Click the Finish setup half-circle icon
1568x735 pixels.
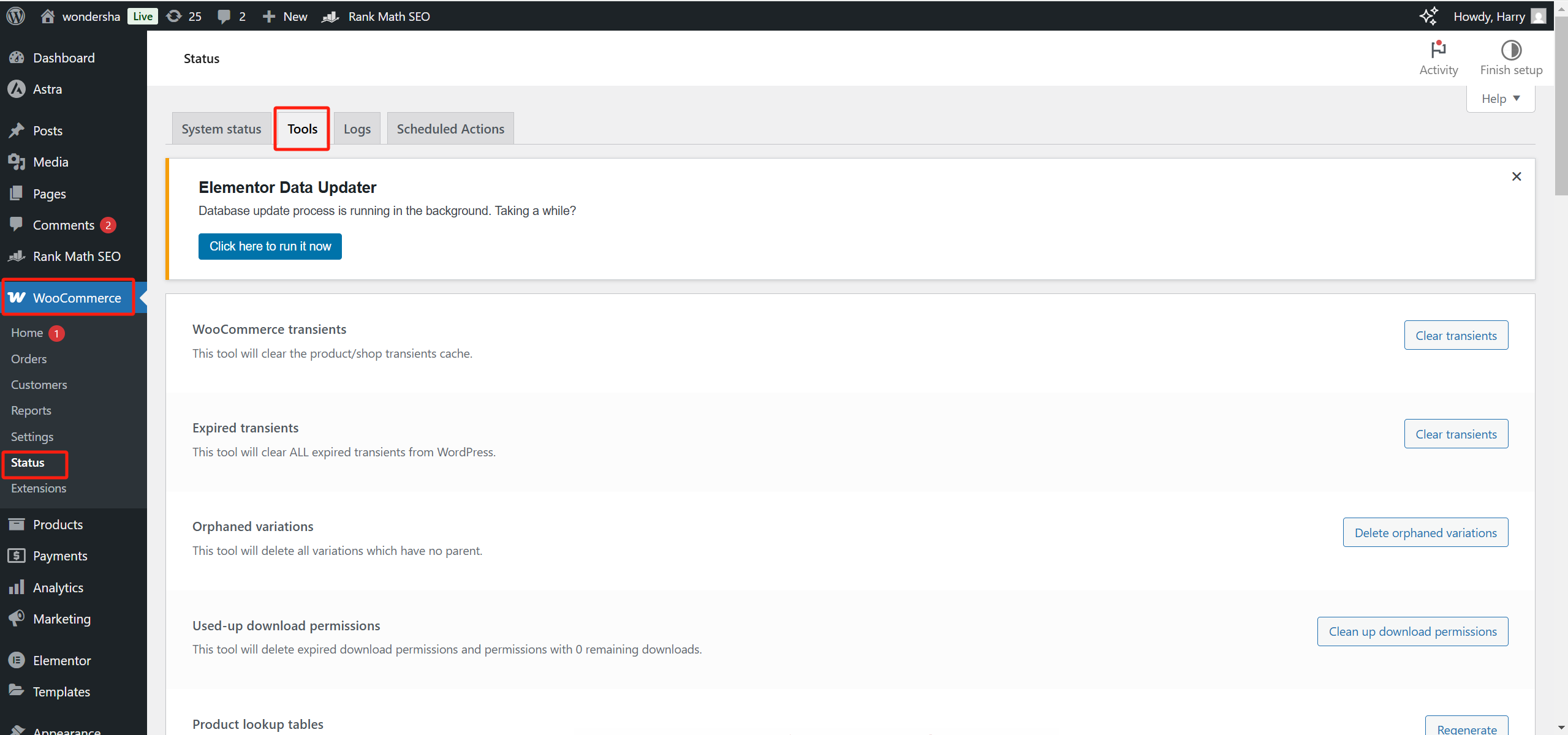[x=1510, y=50]
